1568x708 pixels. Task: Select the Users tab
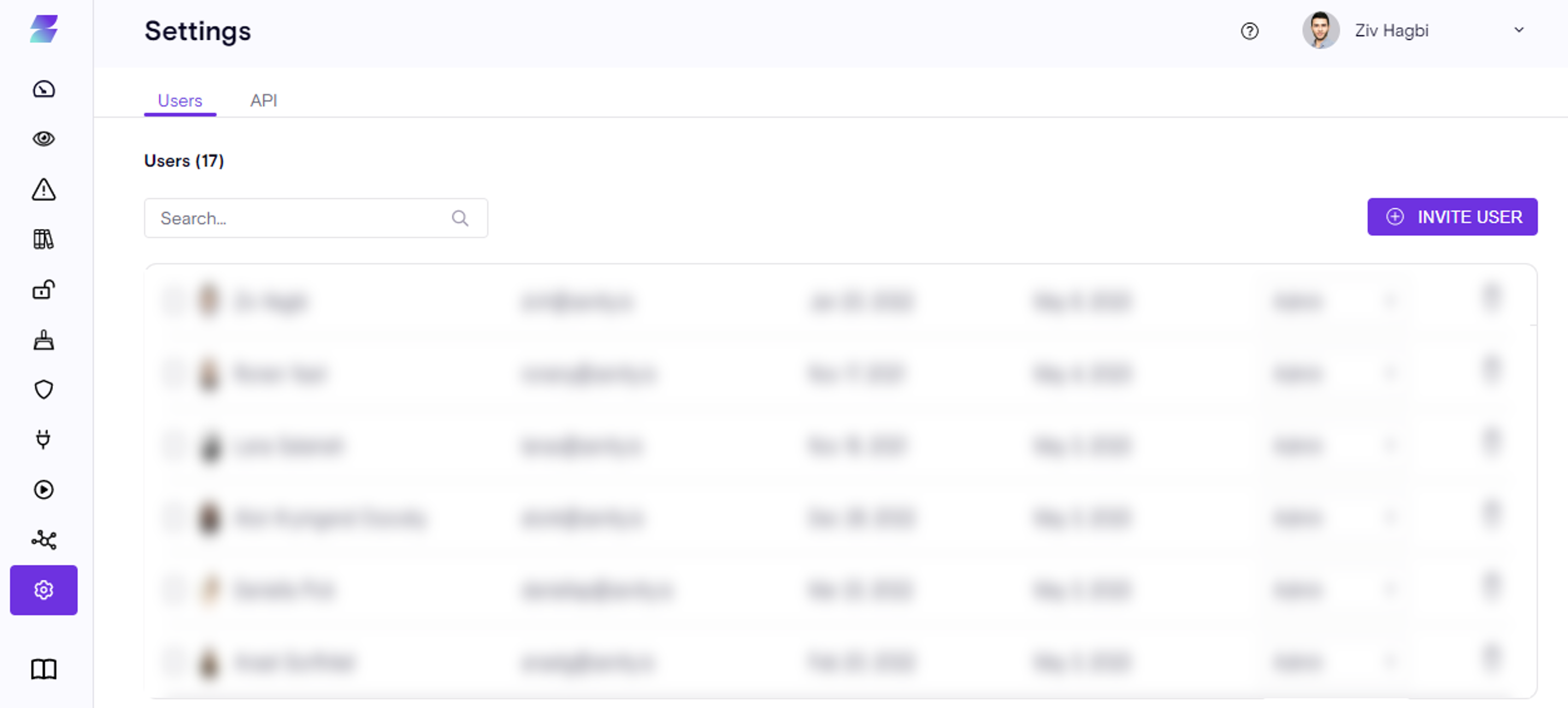pyautogui.click(x=180, y=101)
